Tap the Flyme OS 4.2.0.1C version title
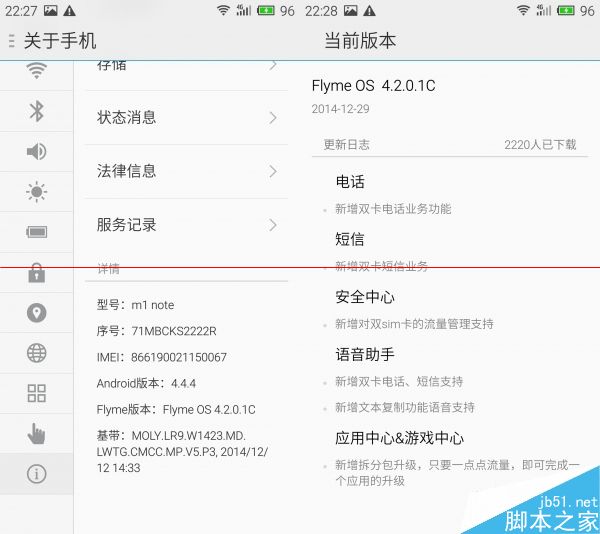Screen dimensions: 600x534 click(x=373, y=86)
